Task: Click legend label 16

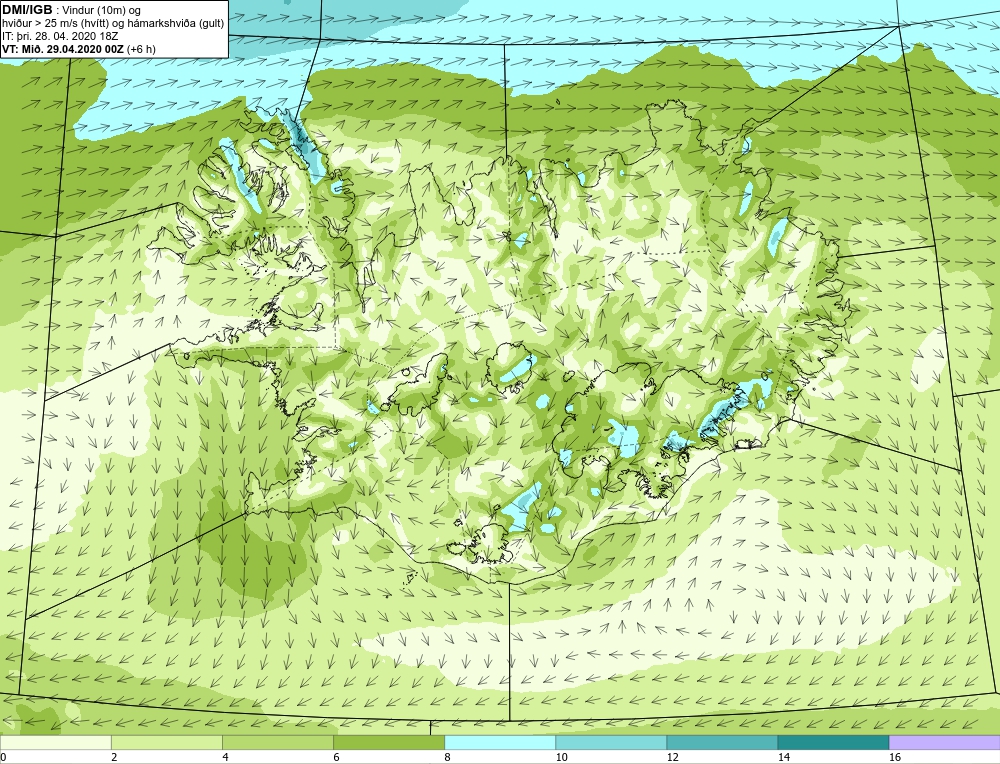Action: [x=895, y=757]
